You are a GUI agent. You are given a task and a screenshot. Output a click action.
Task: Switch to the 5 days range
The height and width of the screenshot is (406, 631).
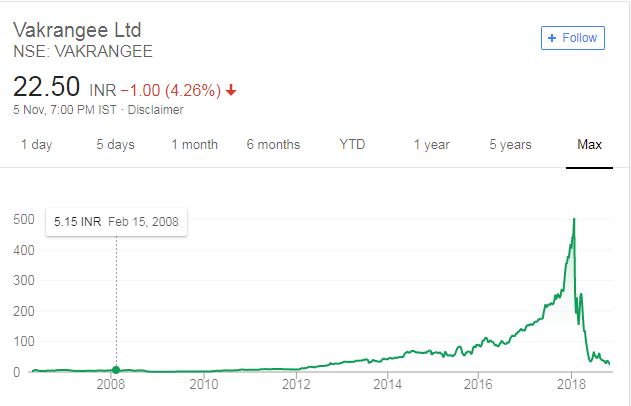point(115,145)
